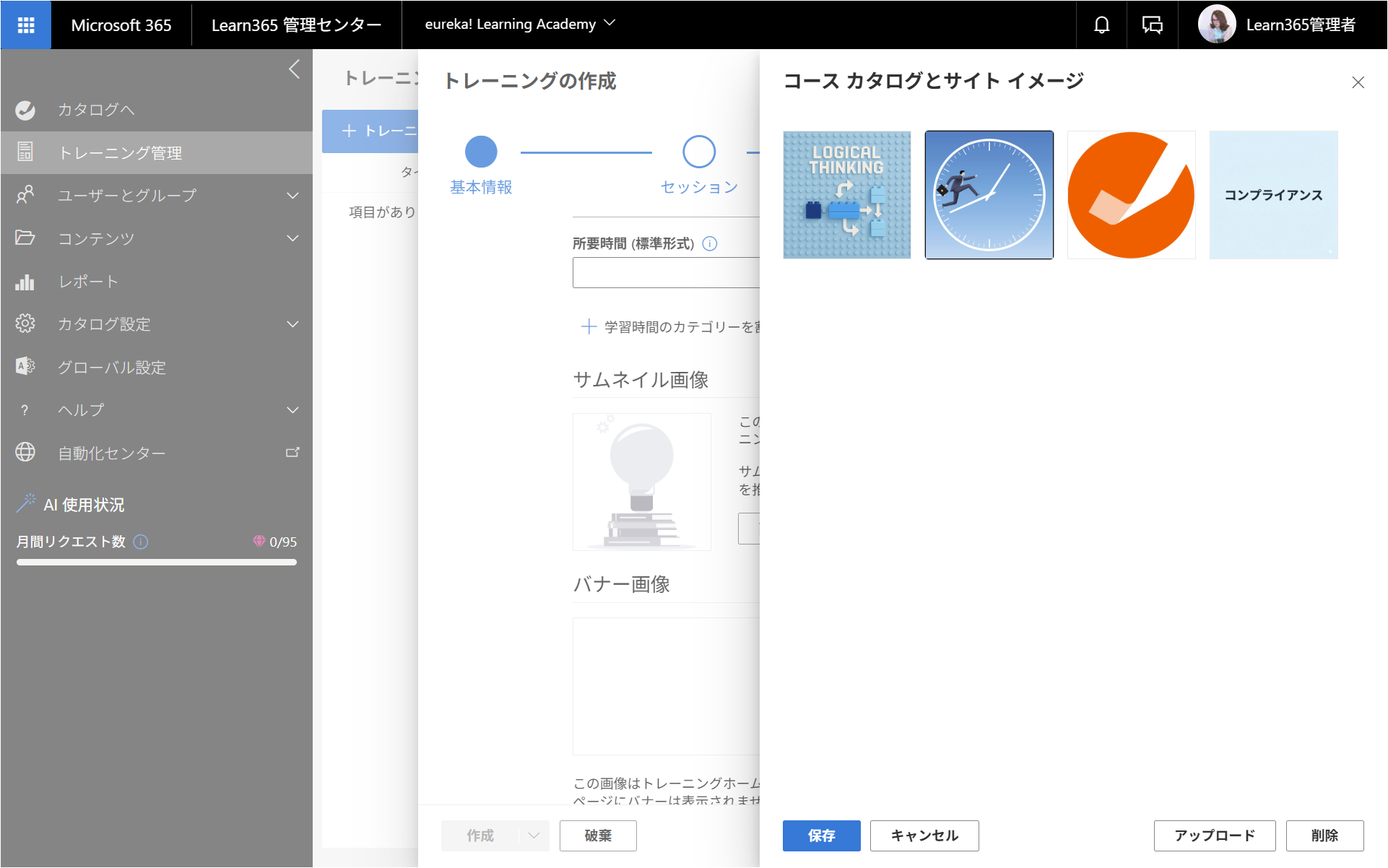The image size is (1388, 868).
Task: Collapse the left navigation with the chevron
Action: pyautogui.click(x=294, y=69)
